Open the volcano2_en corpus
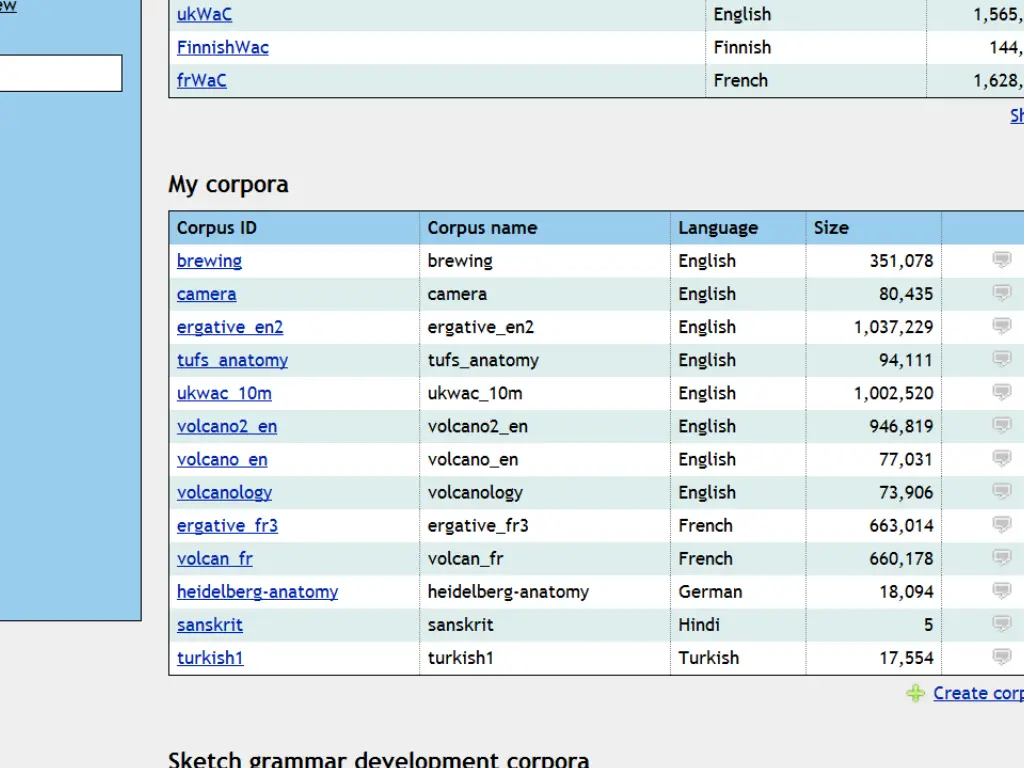 227,426
